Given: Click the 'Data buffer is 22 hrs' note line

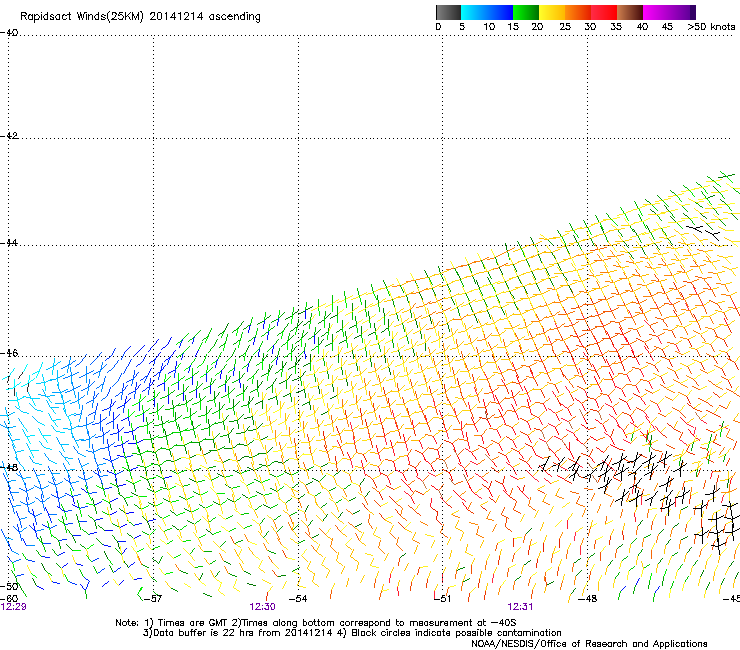Looking at the screenshot, I should (352, 633).
